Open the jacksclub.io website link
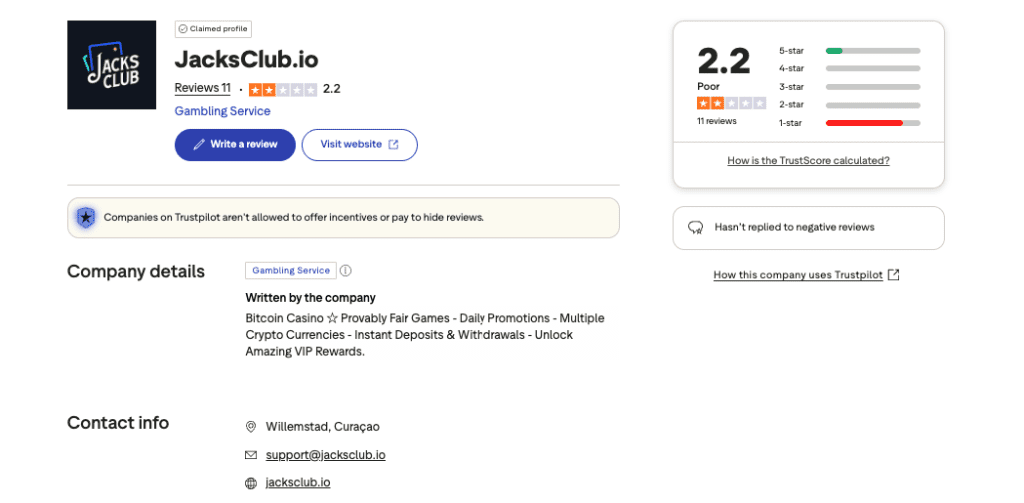The image size is (1024, 503). [298, 483]
